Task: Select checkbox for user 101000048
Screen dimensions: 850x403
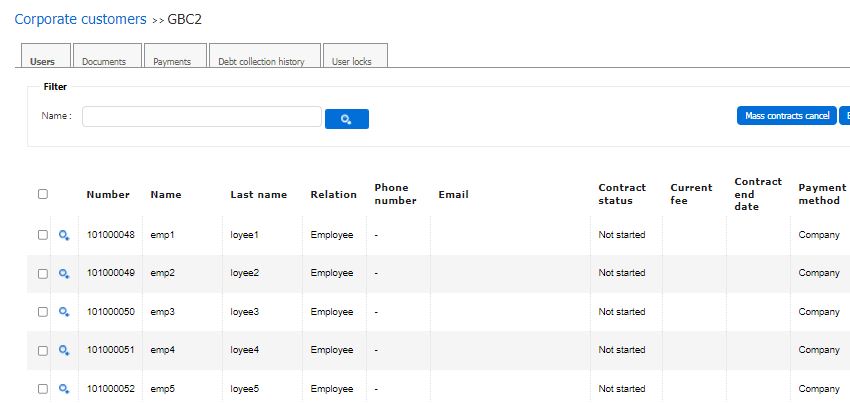Action: (x=42, y=235)
